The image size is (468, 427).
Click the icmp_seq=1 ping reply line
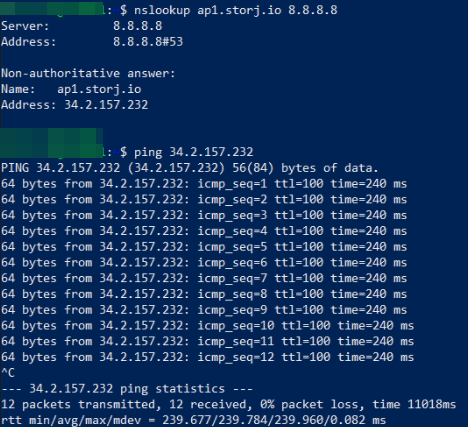pos(204,184)
